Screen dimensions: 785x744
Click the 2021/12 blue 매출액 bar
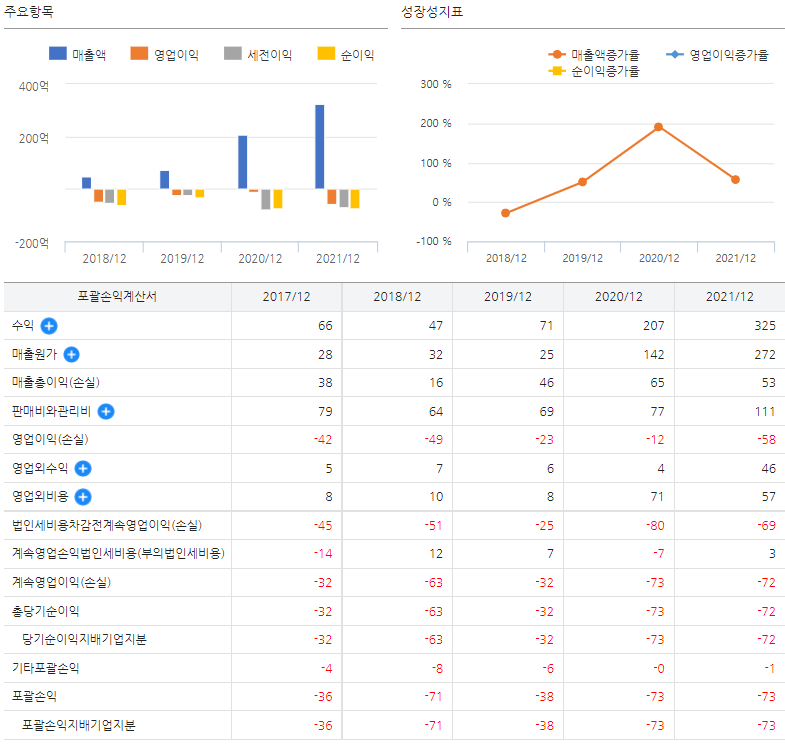click(319, 147)
